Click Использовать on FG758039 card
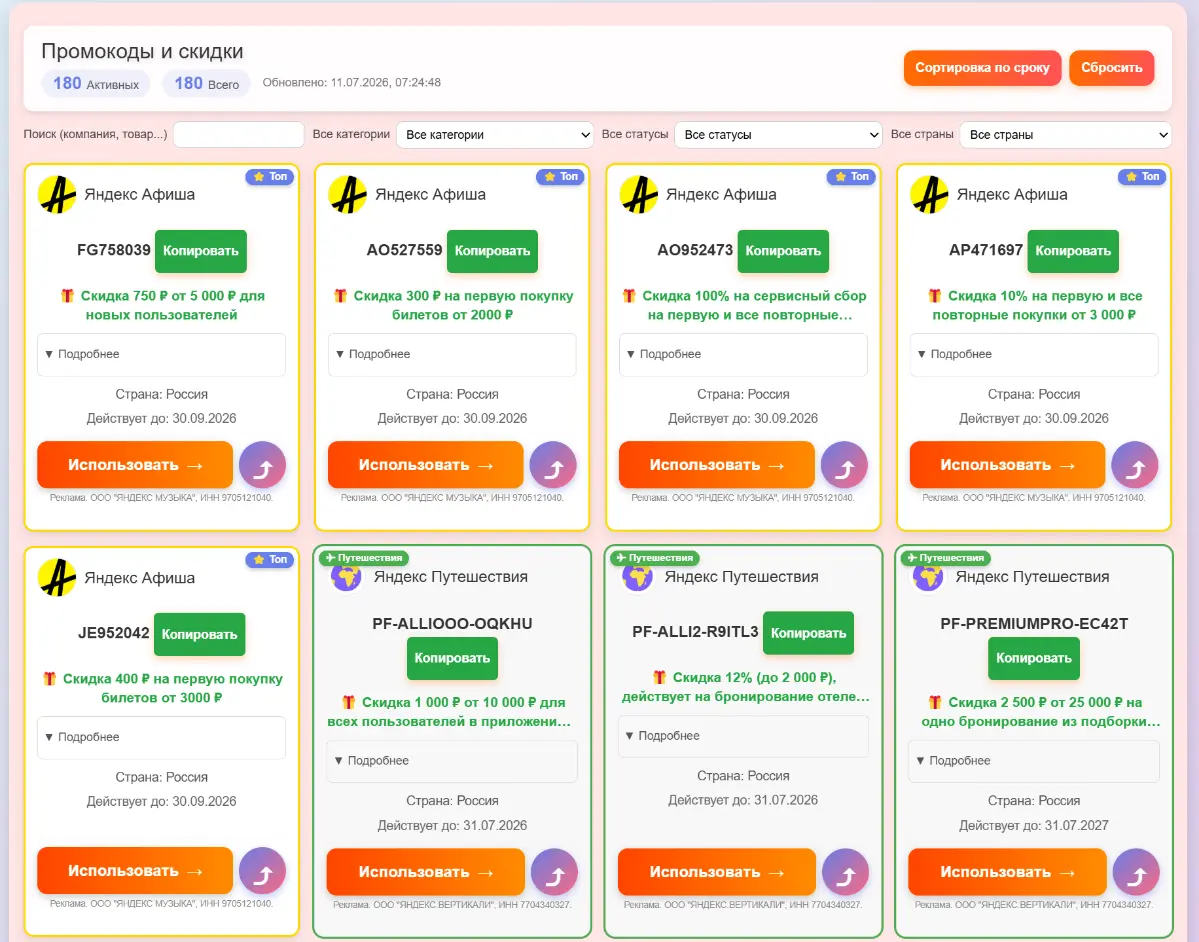Screen dimensions: 1199x942 click(135, 465)
